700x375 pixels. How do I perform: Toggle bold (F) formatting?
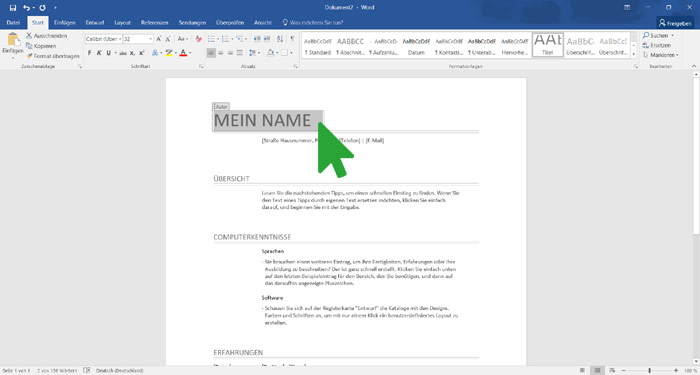tap(89, 53)
